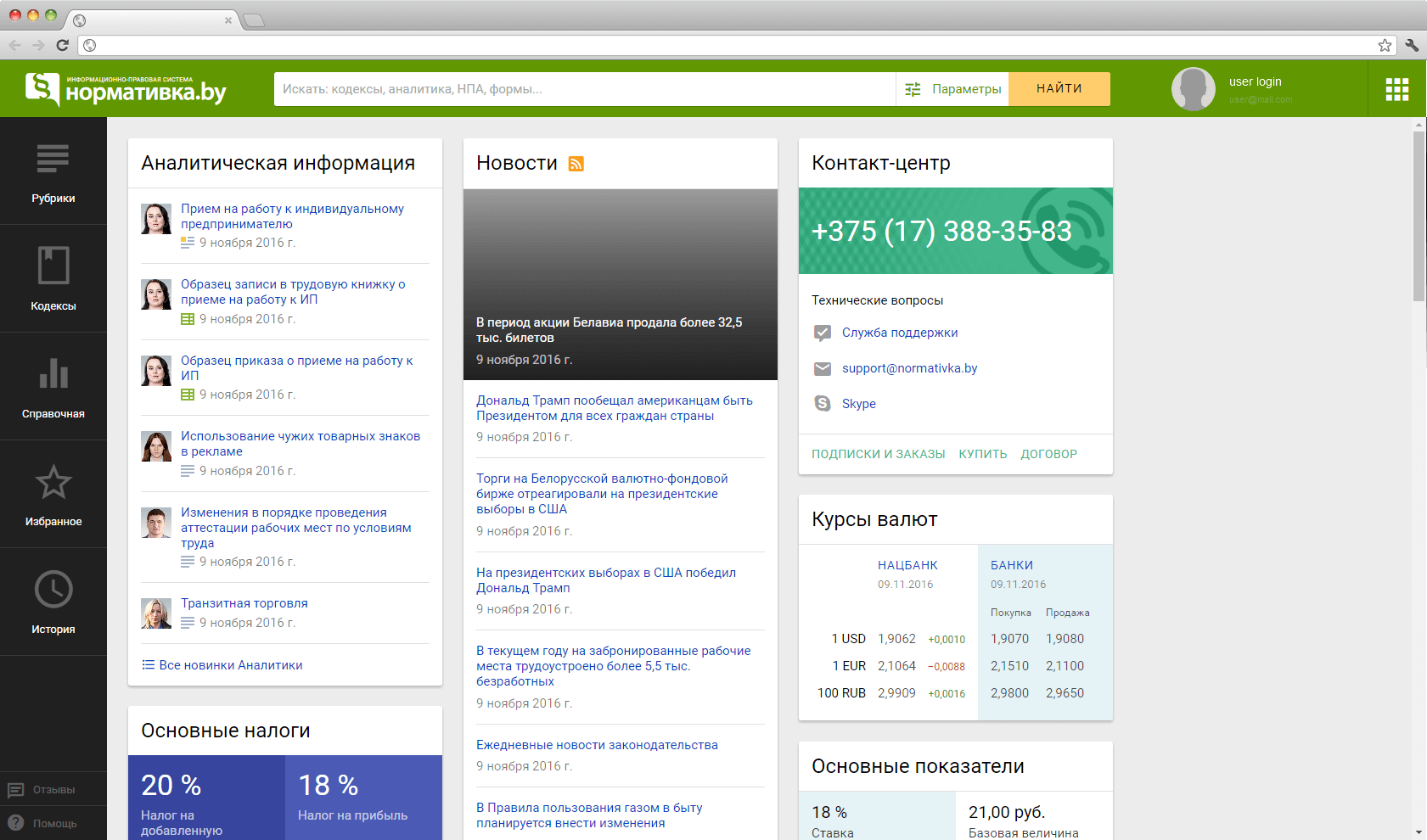Screen dimensions: 1427x840
Task: Switch to the БАНКИ exchange rates tab
Action: [x=1011, y=565]
